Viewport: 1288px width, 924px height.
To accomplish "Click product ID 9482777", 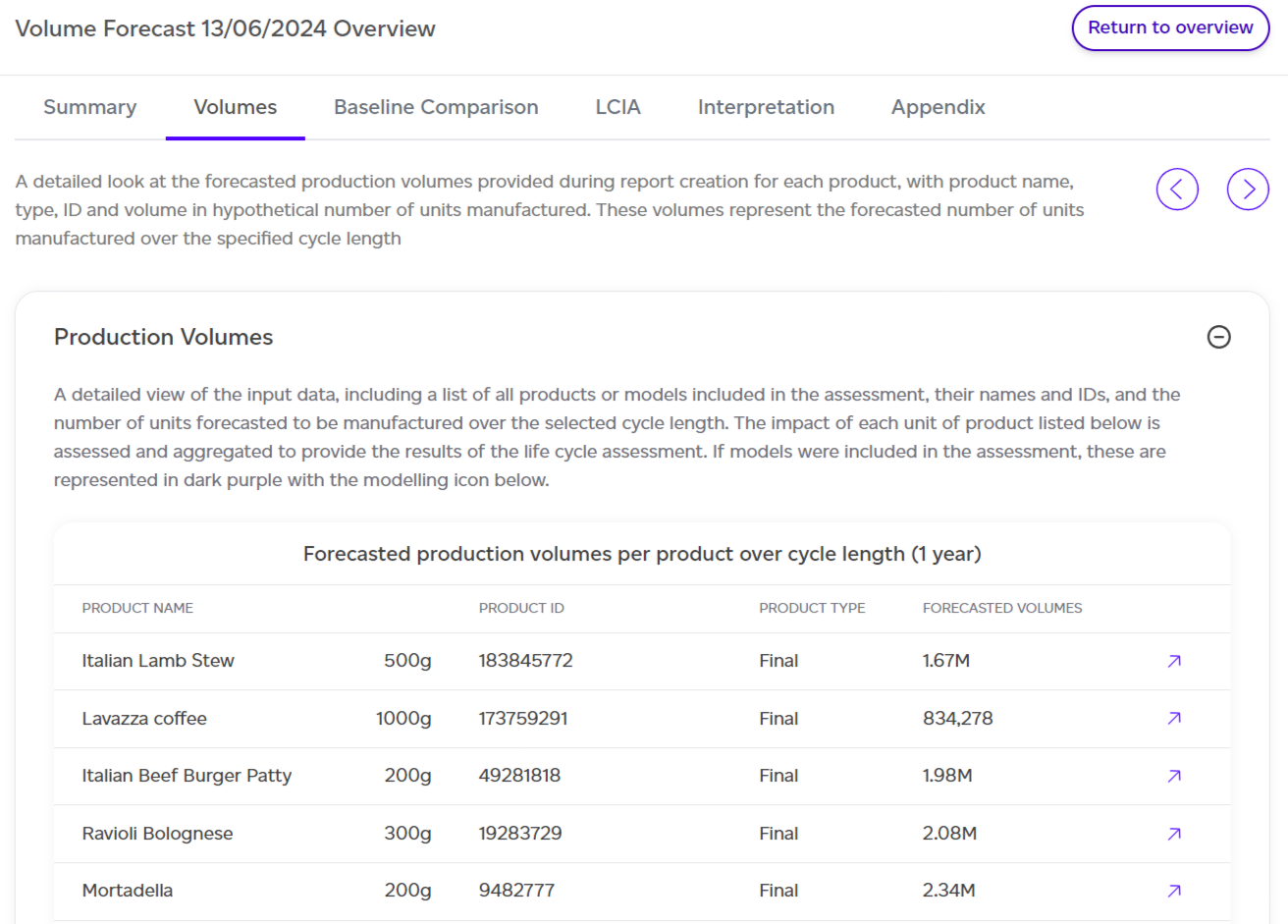I will point(516,891).
